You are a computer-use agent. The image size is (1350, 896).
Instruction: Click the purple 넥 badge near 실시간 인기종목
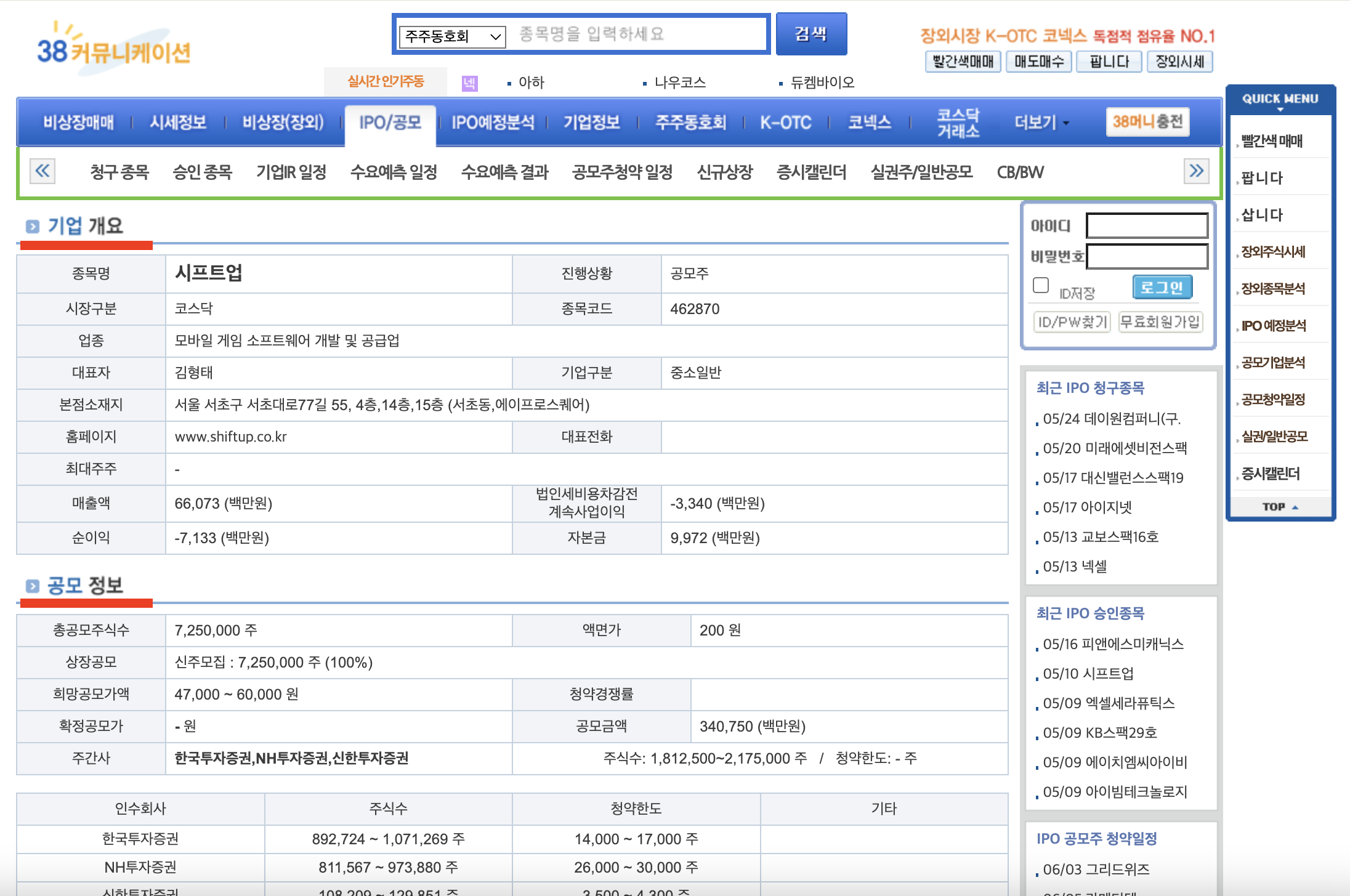pyautogui.click(x=469, y=82)
